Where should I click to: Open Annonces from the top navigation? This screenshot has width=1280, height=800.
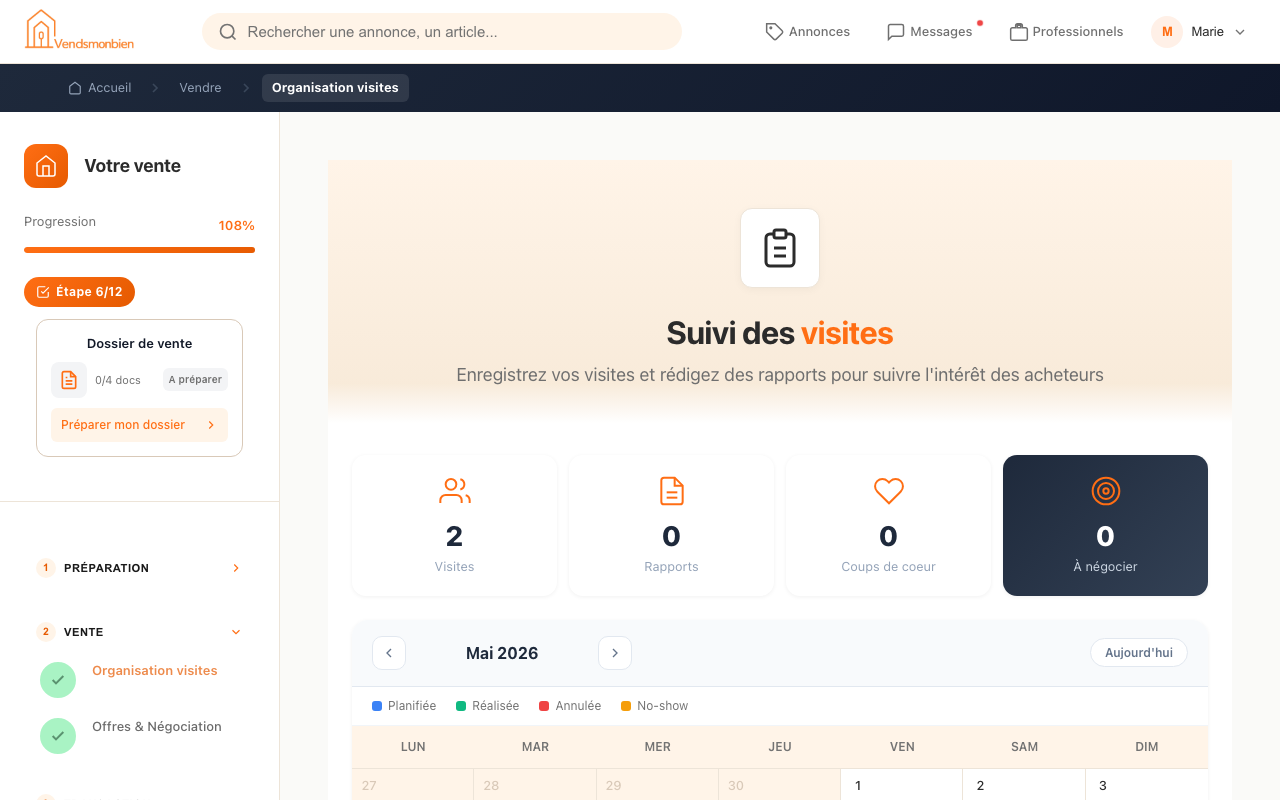[808, 32]
